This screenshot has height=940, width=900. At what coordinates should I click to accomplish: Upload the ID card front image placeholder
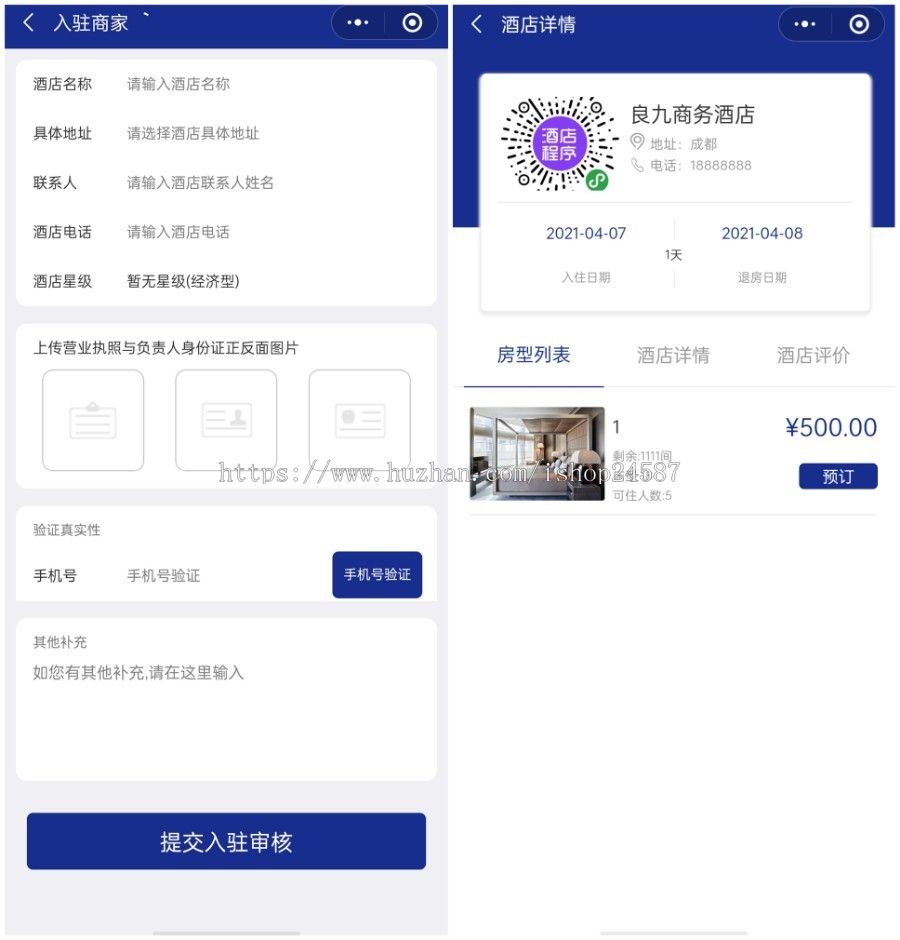click(226, 420)
